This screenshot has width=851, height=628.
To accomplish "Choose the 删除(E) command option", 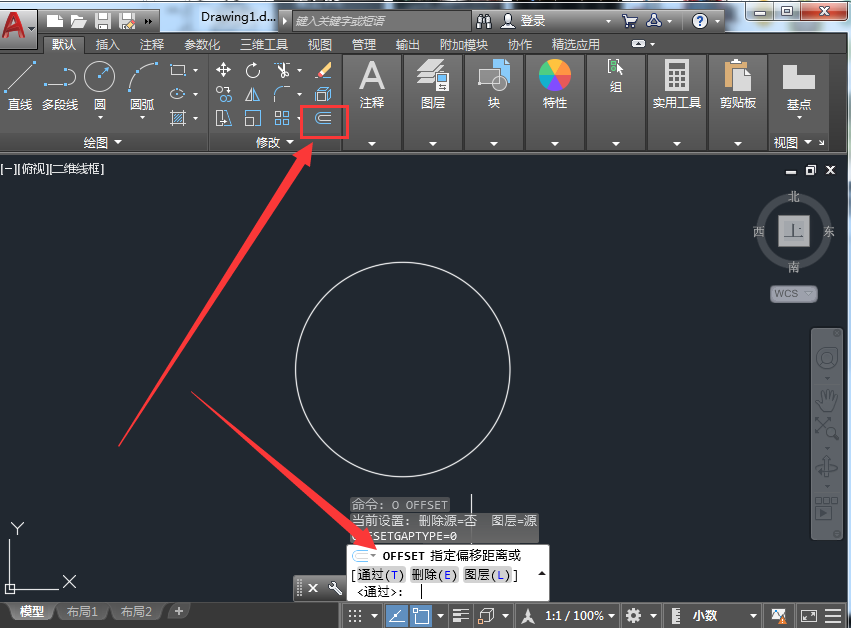I will [x=434, y=575].
